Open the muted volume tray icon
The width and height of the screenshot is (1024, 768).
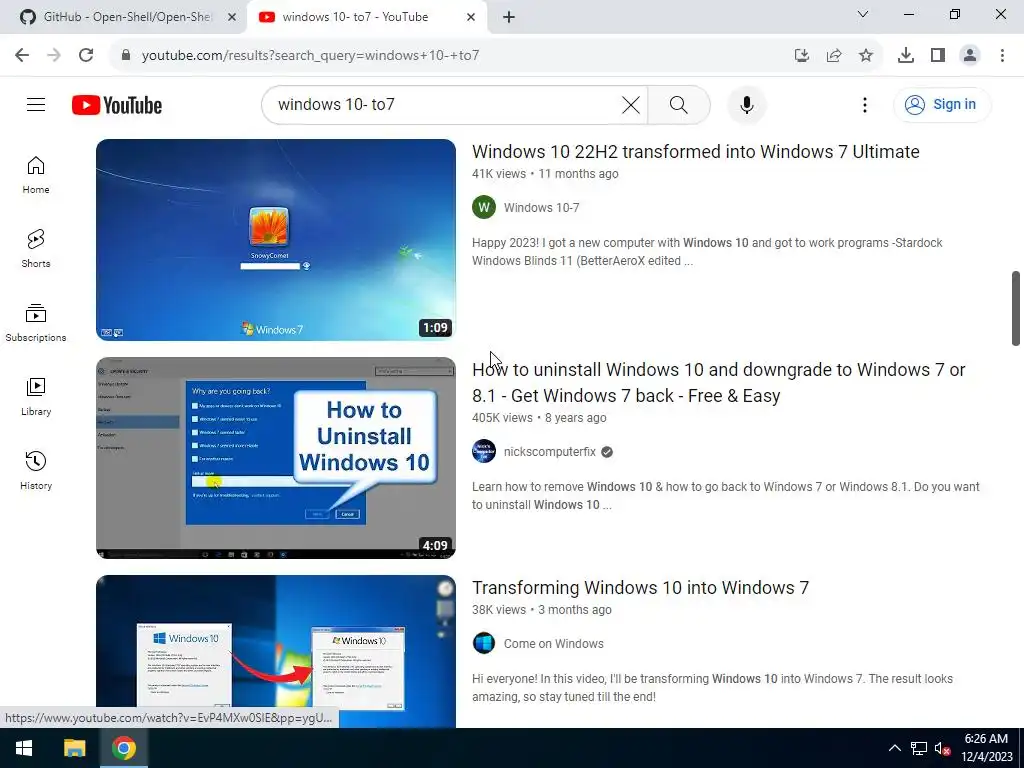(x=942, y=748)
